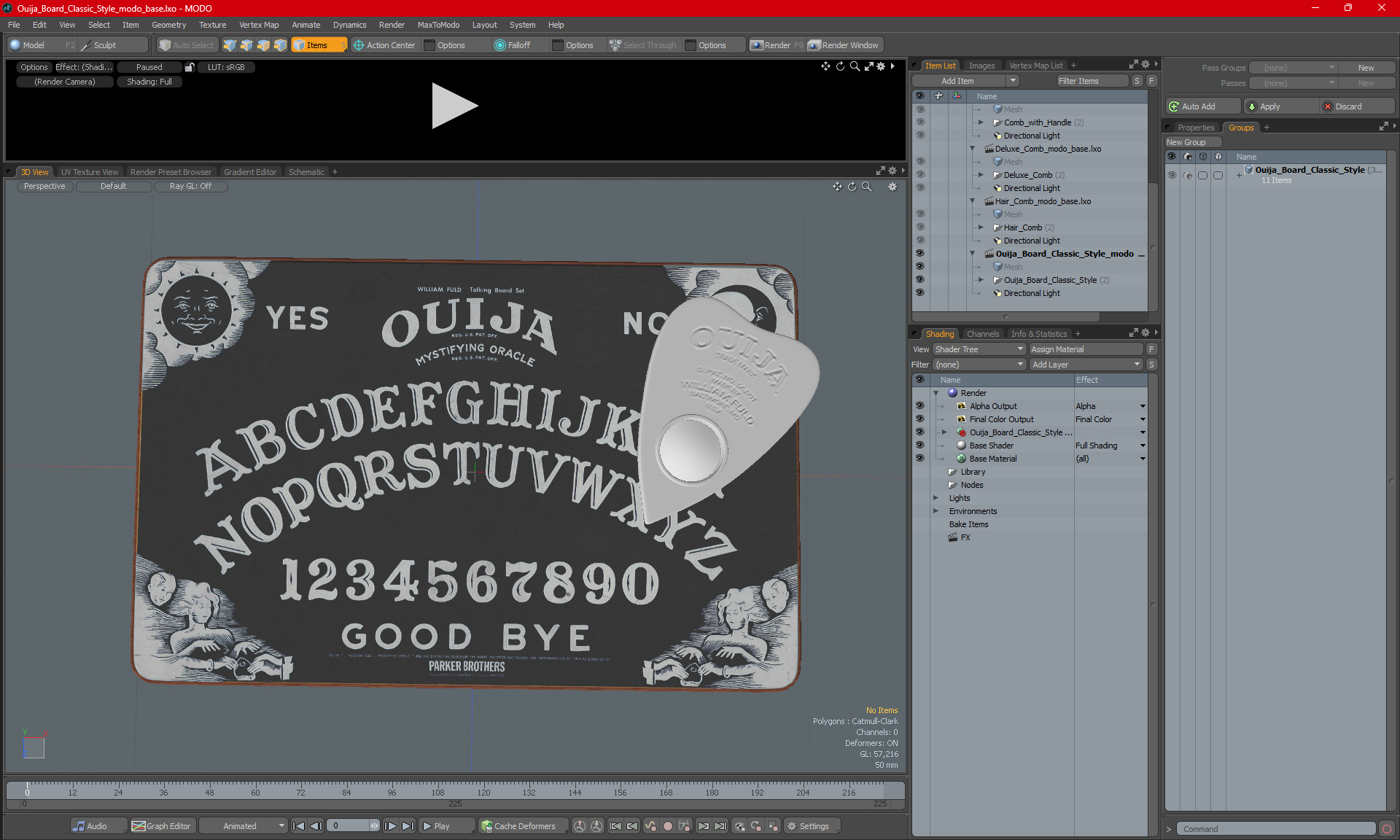Click the Filter Items field
Screen dimensions: 1400x840
(x=1092, y=81)
